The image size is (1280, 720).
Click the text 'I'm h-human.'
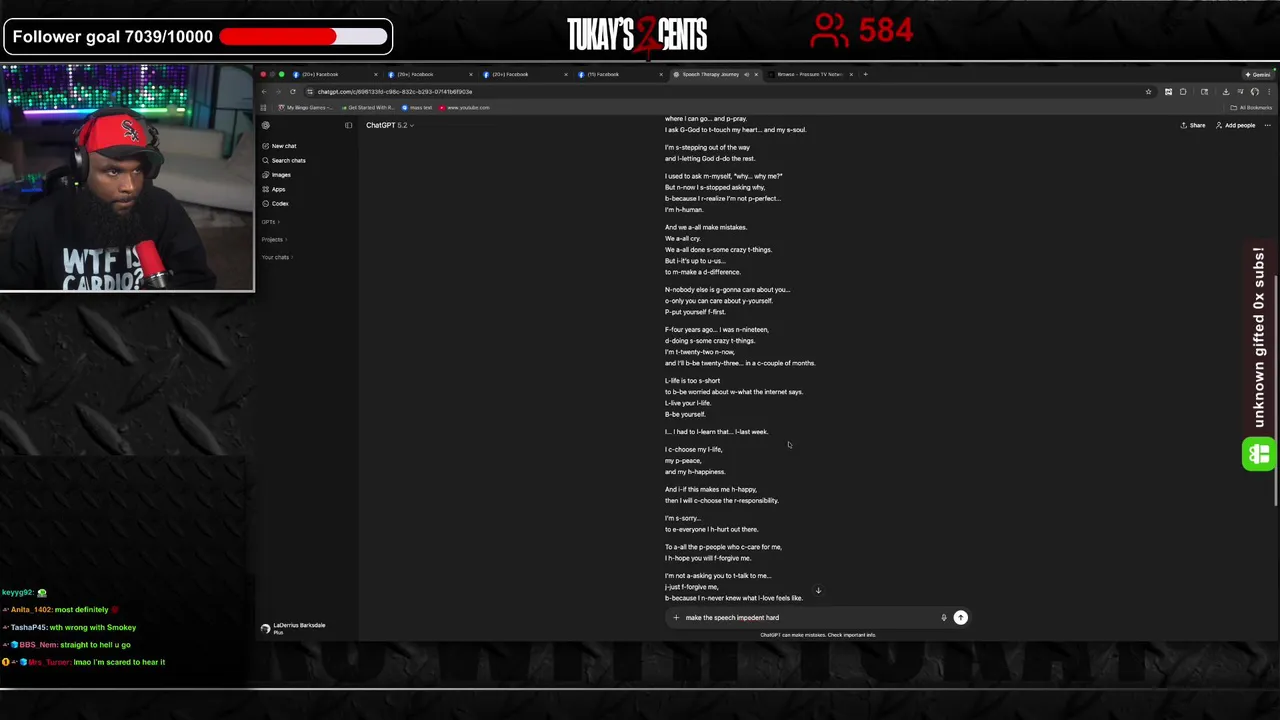684,210
